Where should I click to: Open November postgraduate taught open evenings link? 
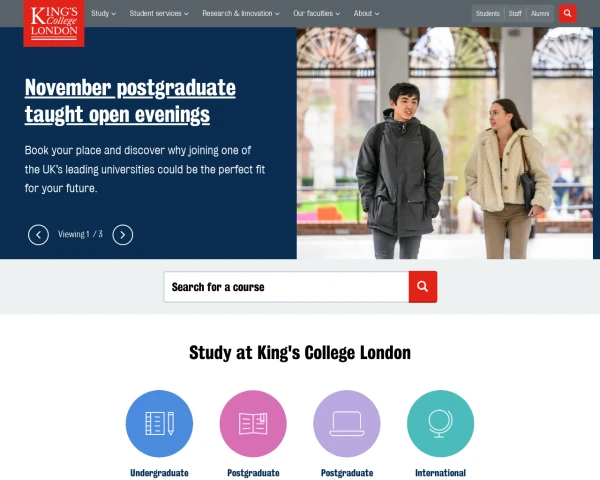click(x=130, y=101)
